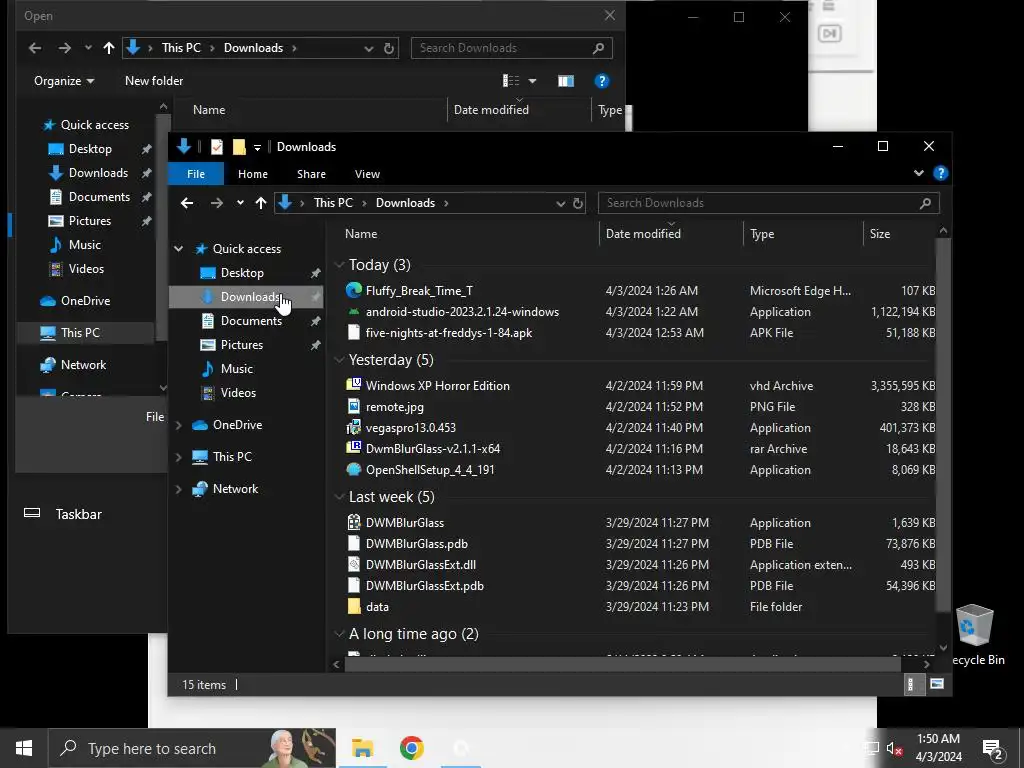Collapse the Last week (5) group

coord(339,497)
